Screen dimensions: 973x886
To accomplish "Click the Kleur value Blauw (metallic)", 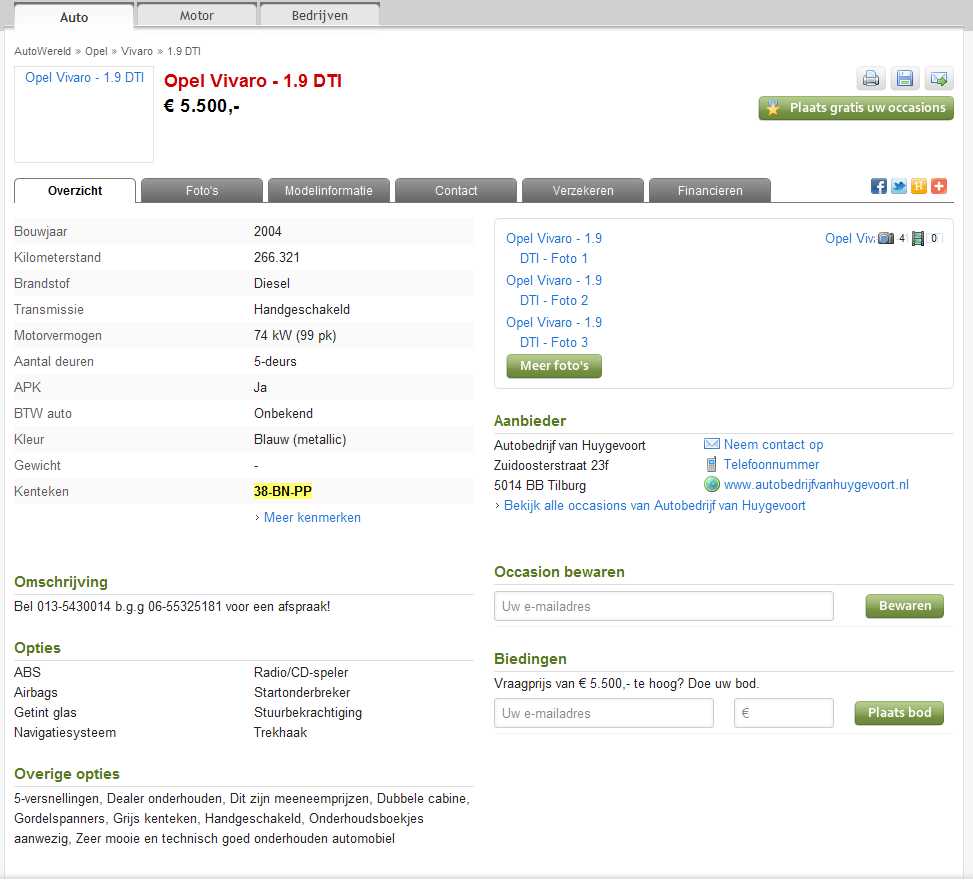I will 300,440.
